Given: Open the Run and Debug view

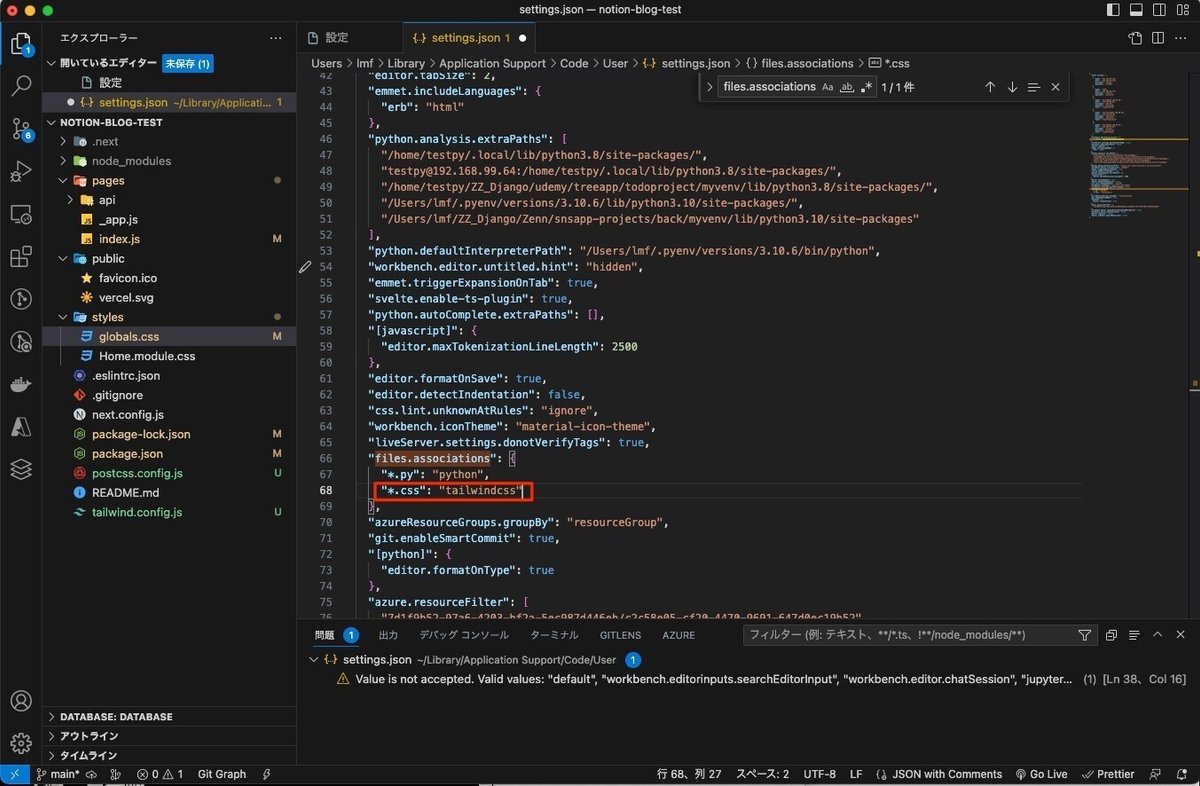Looking at the screenshot, I should [21, 172].
